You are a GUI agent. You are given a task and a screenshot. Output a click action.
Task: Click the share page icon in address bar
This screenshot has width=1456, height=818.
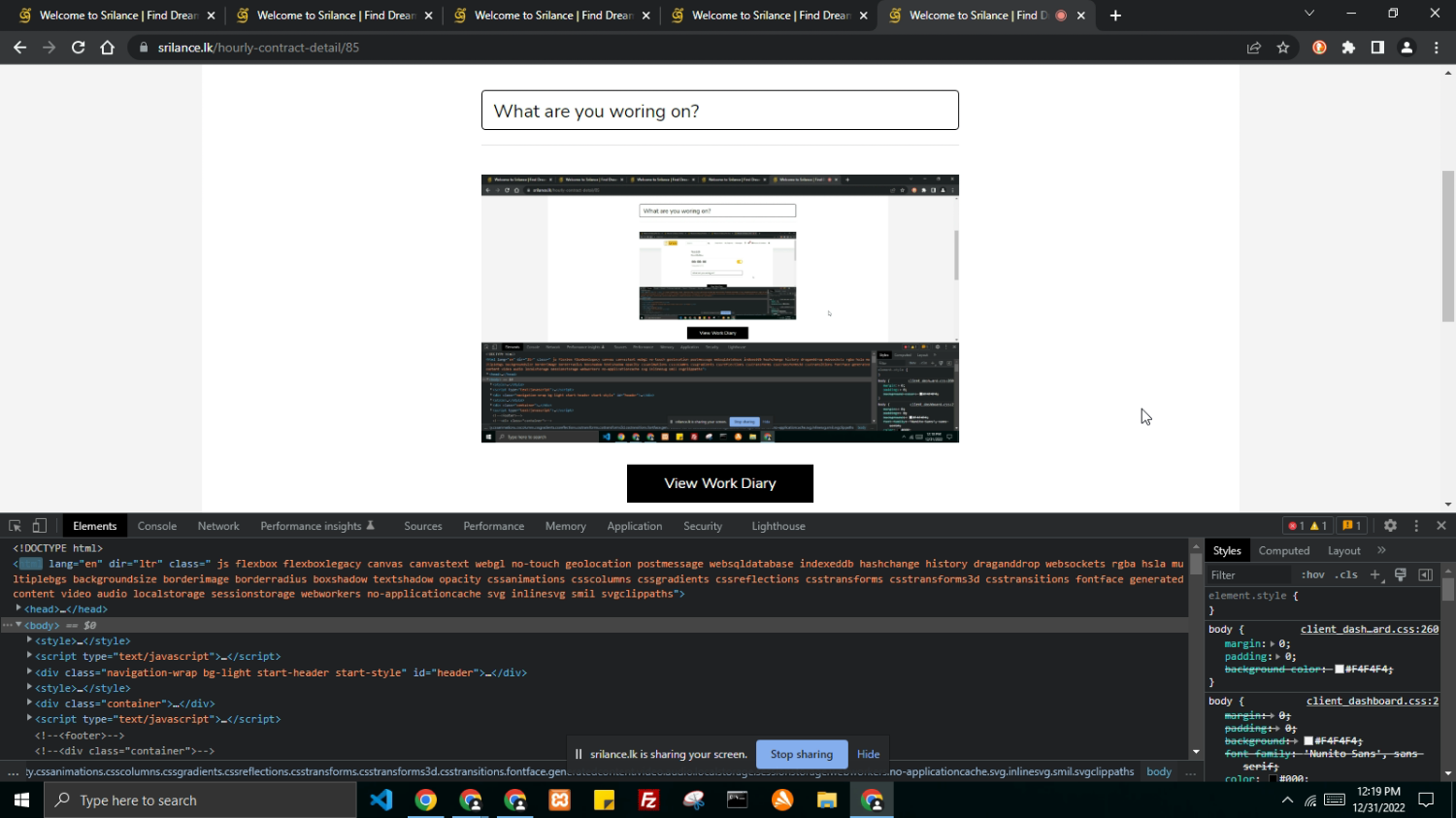pos(1254,48)
